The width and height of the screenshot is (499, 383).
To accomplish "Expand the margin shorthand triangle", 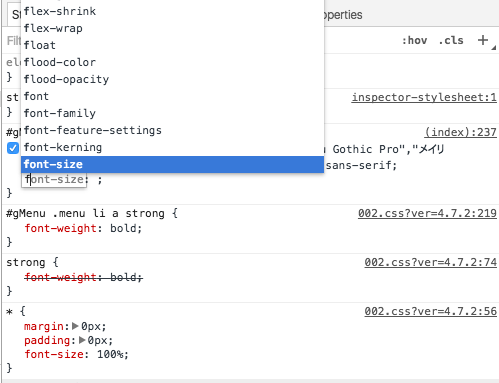I will pyautogui.click(x=75, y=326).
